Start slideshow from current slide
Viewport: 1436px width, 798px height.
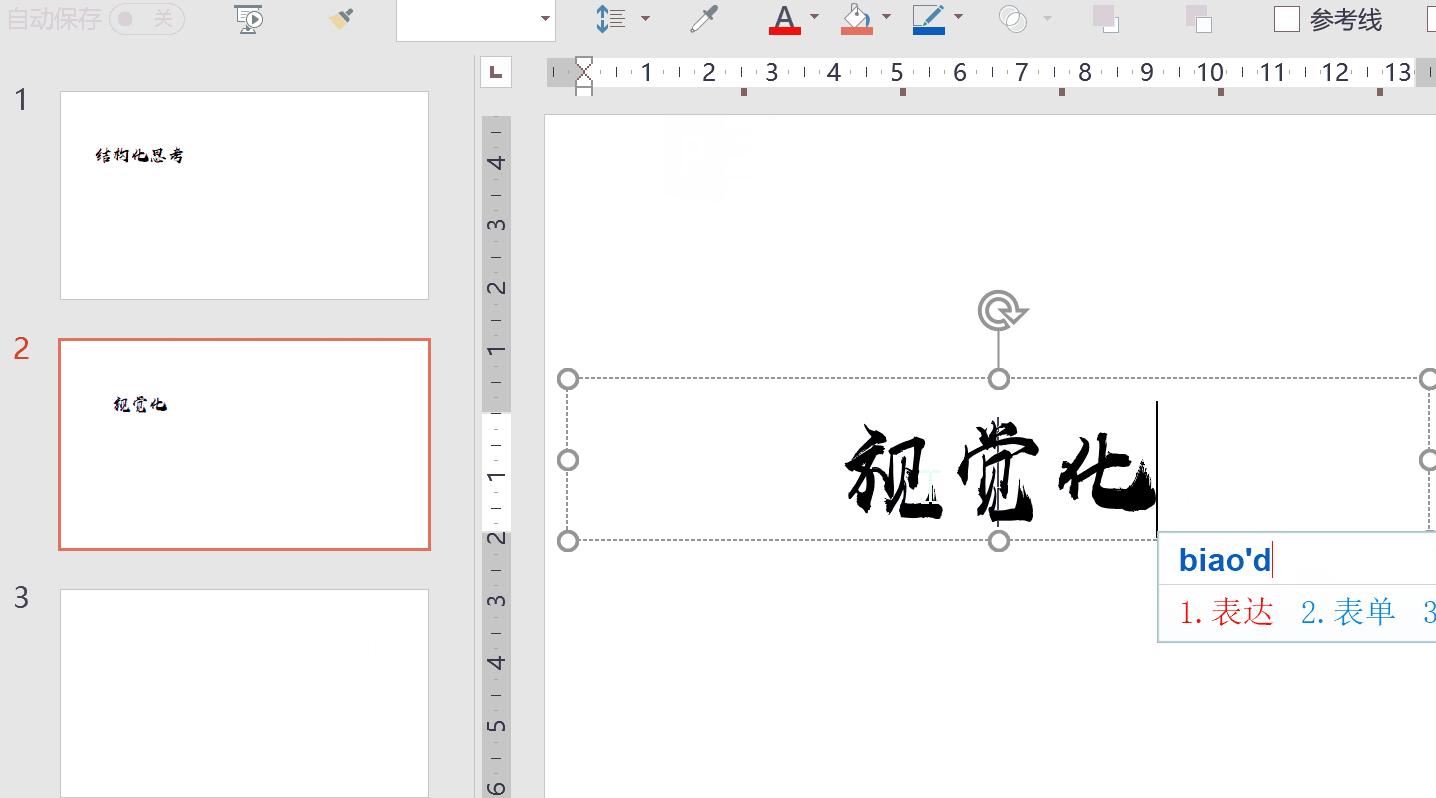point(248,19)
